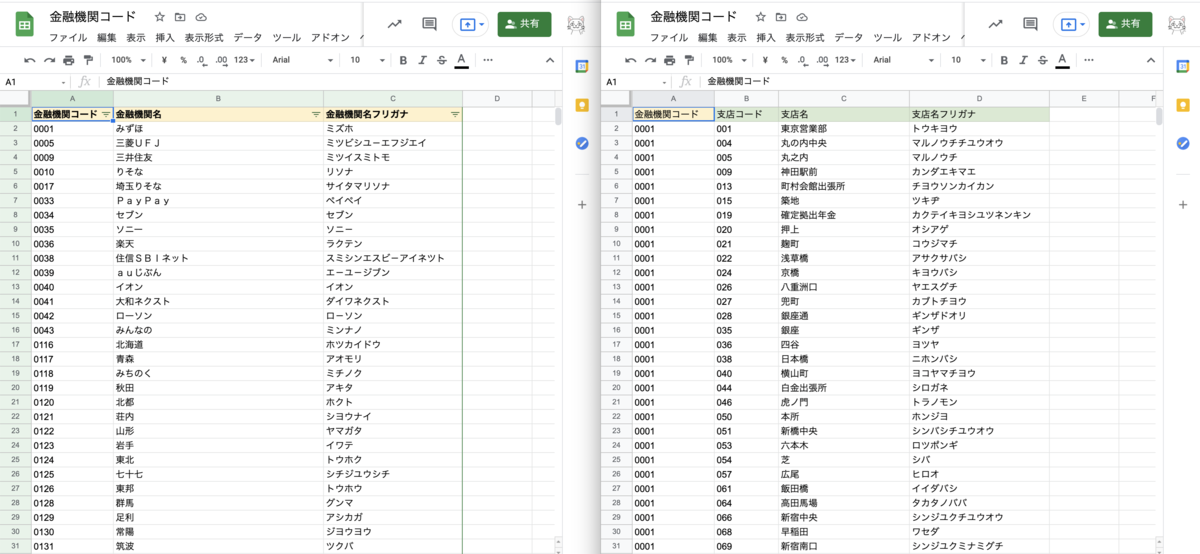Apply percent format in left window
Screen dimensions: 1200x554
(x=183, y=60)
